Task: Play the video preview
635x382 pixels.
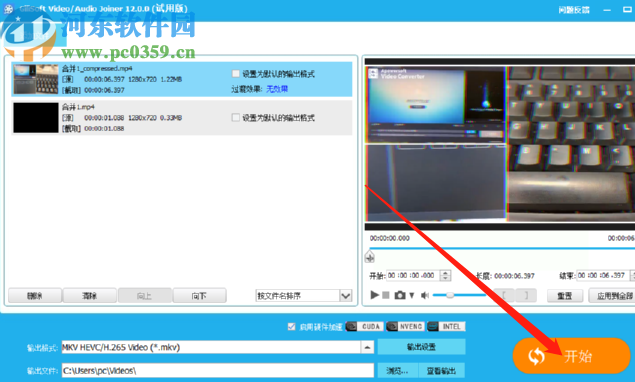Action: [375, 295]
